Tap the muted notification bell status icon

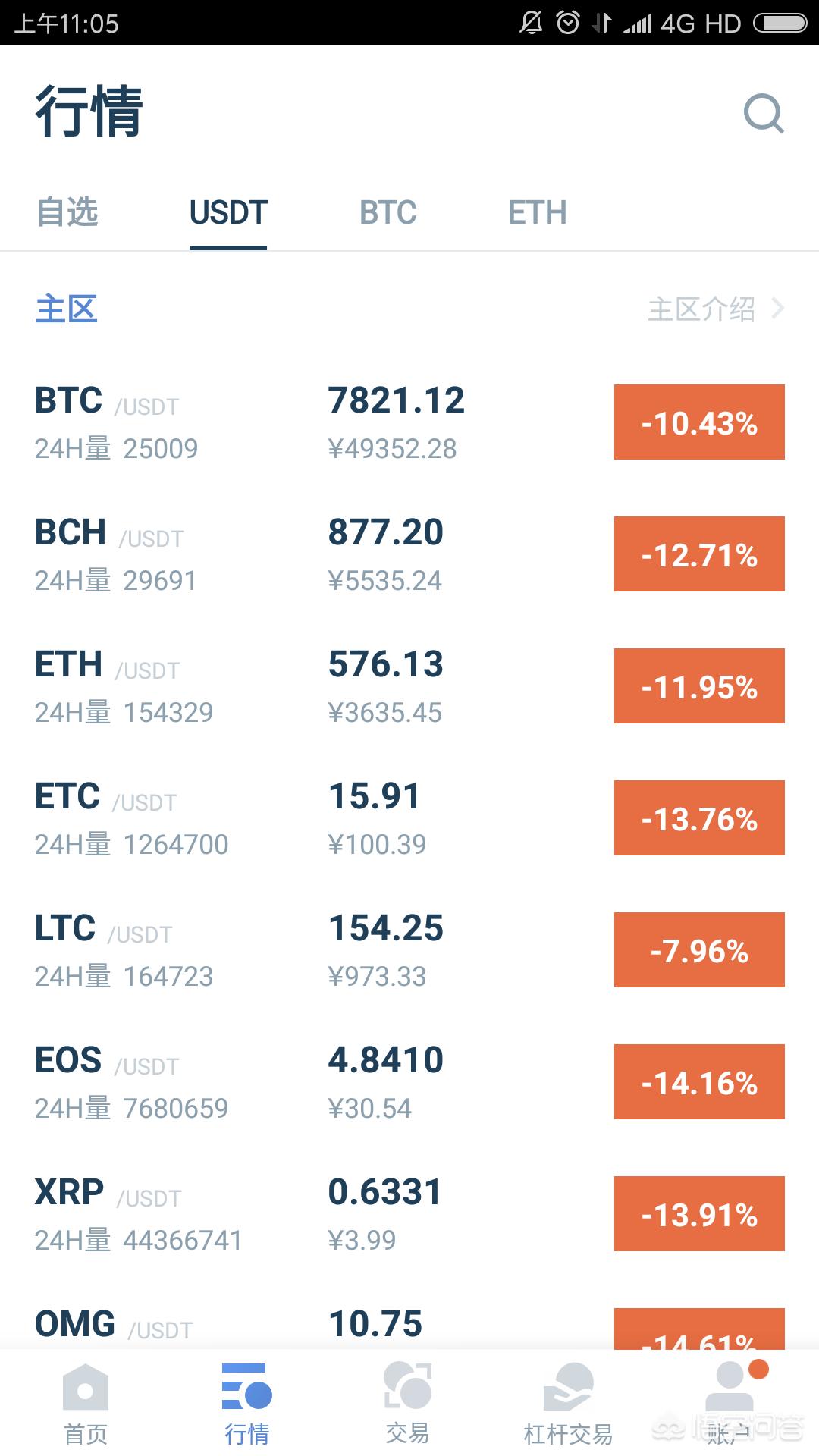[531, 23]
